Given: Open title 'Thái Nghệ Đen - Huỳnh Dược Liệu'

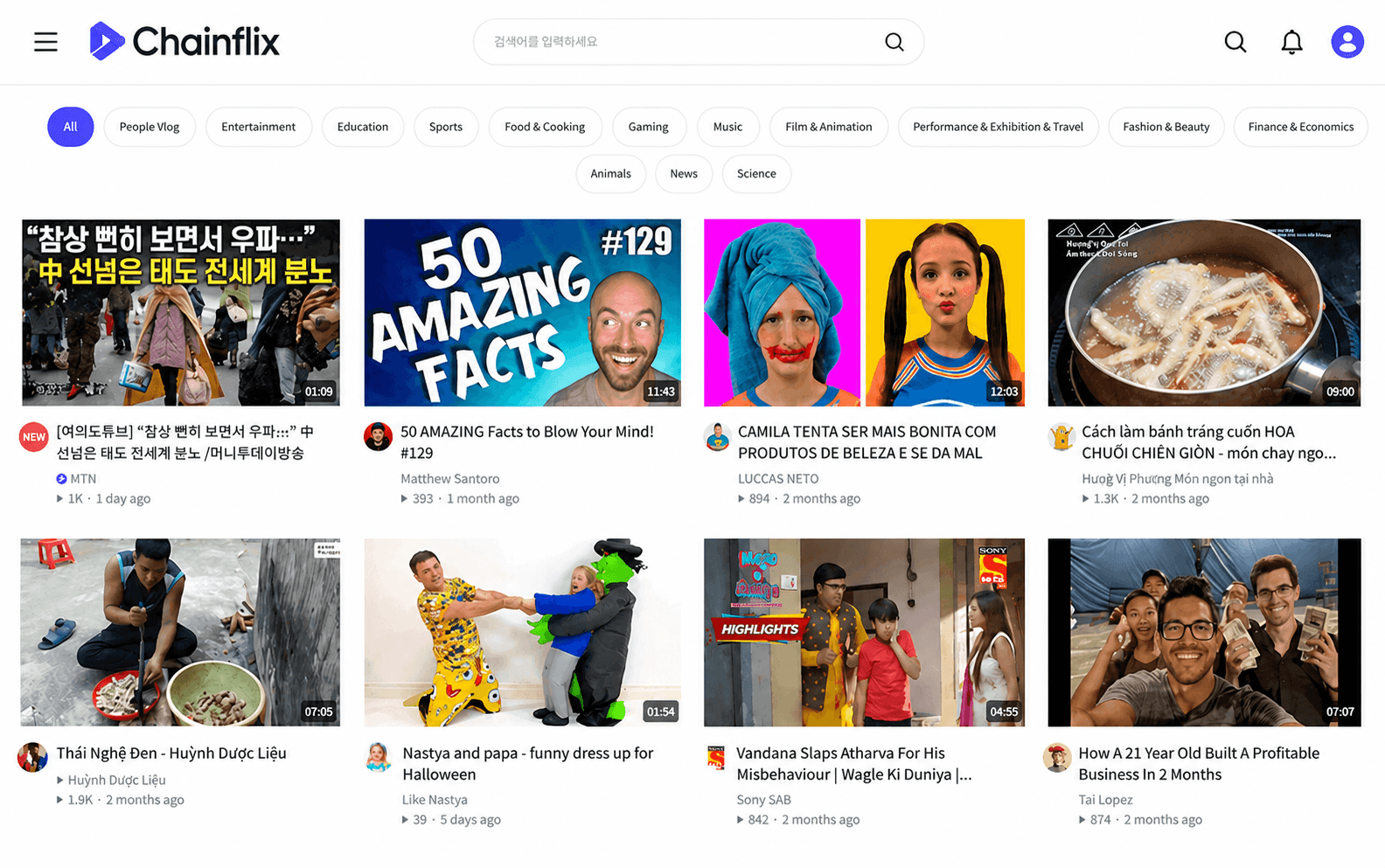Looking at the screenshot, I should point(171,753).
